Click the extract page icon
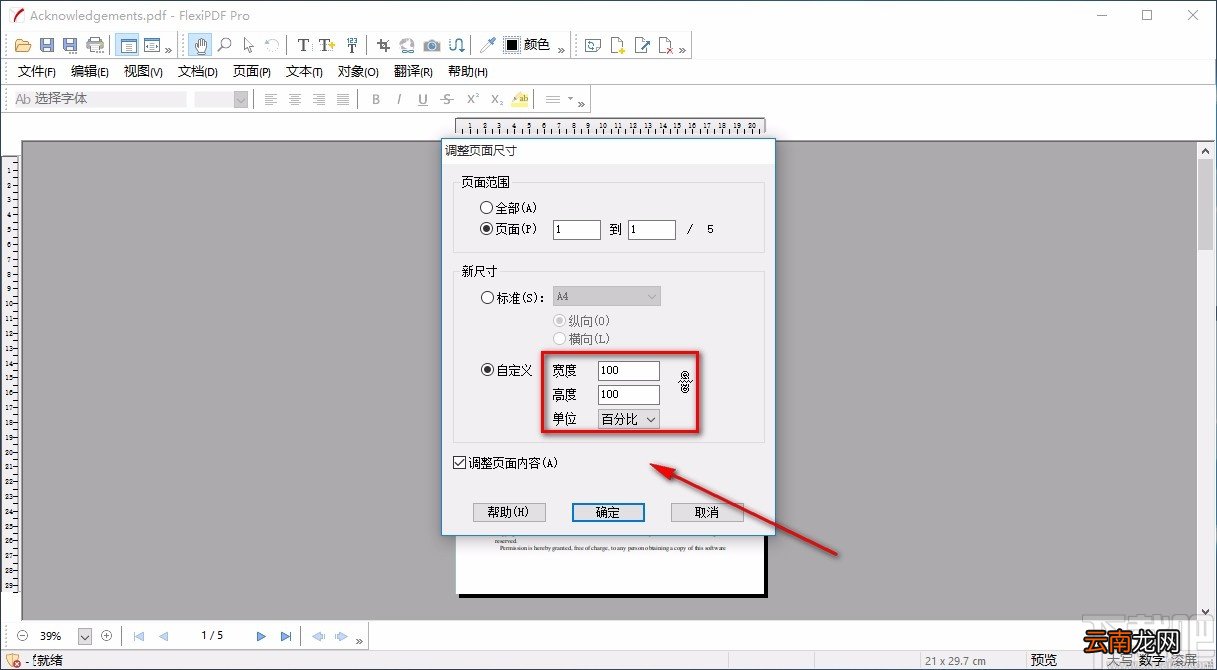The image size is (1217, 670). pos(642,45)
